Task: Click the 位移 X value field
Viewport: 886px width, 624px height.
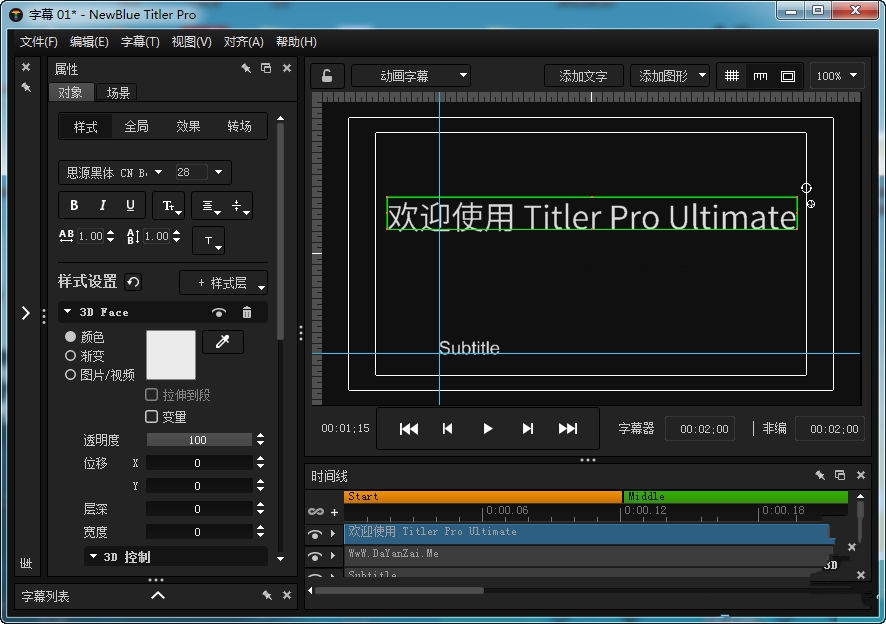Action: click(x=199, y=463)
